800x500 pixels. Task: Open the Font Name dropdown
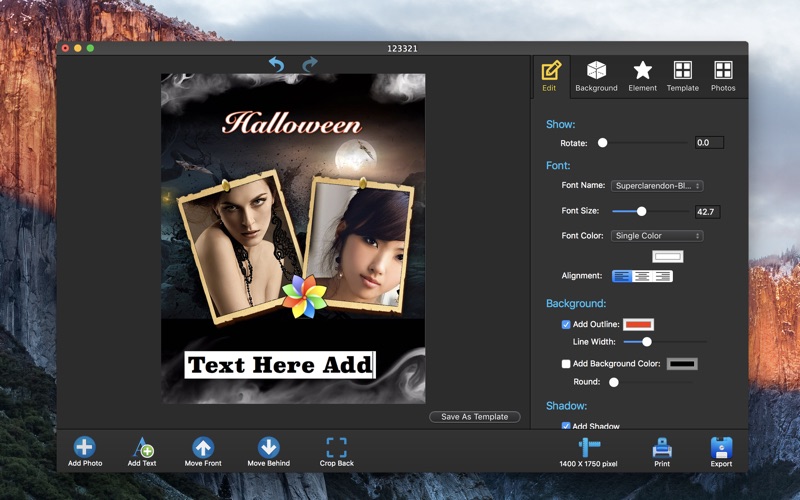click(x=657, y=186)
